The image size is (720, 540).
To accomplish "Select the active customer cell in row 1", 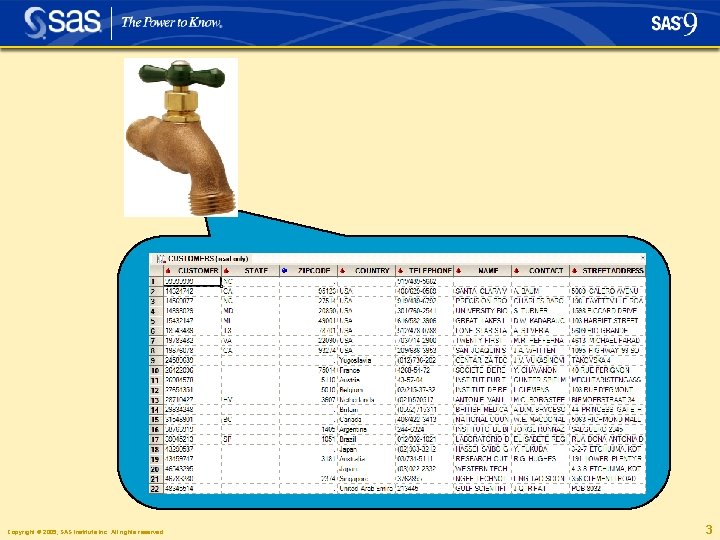I will (192, 281).
